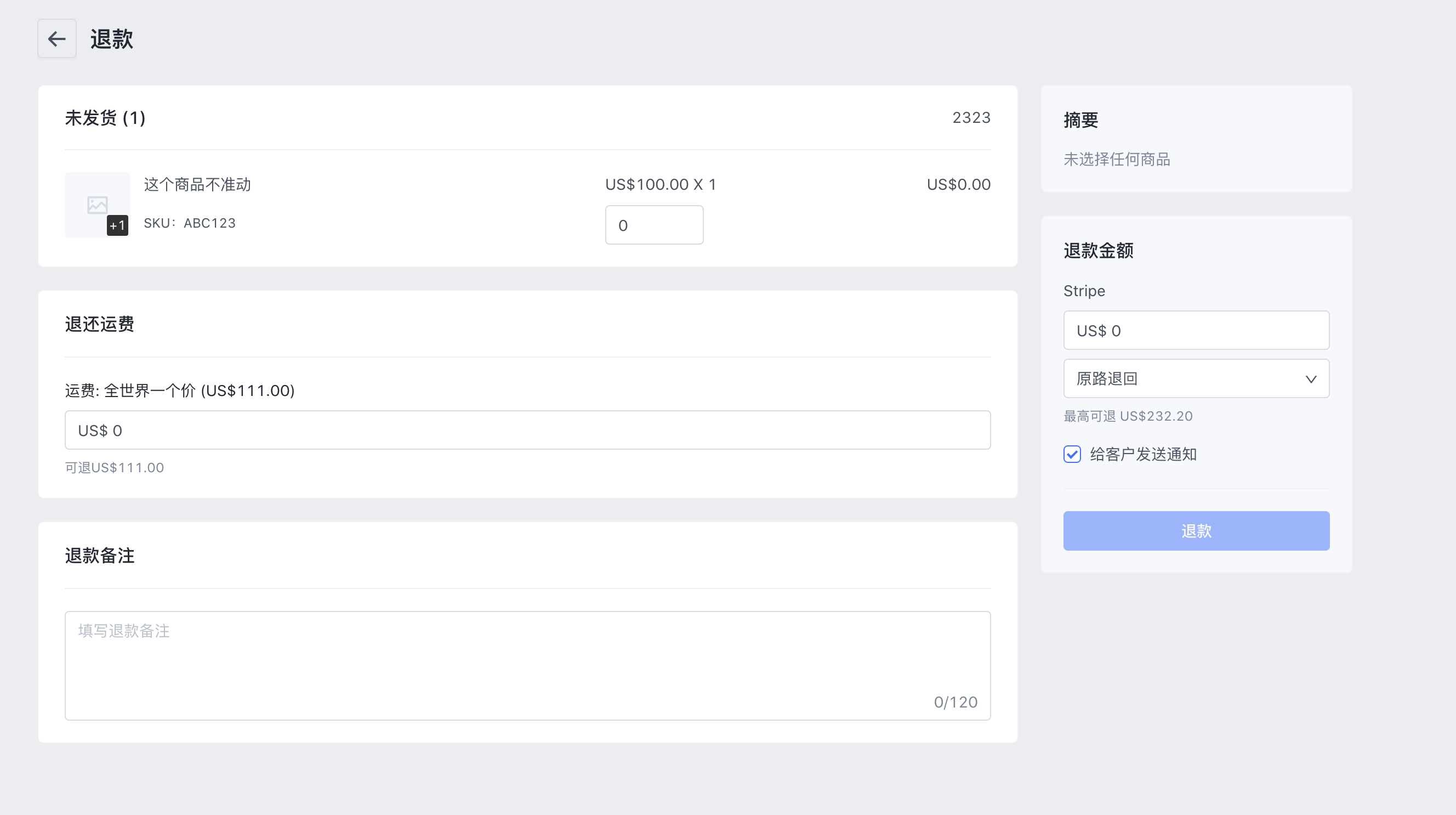Screen dimensions: 1456x815
Task: Focus the 填写退款备注 note textarea
Action: (527, 666)
